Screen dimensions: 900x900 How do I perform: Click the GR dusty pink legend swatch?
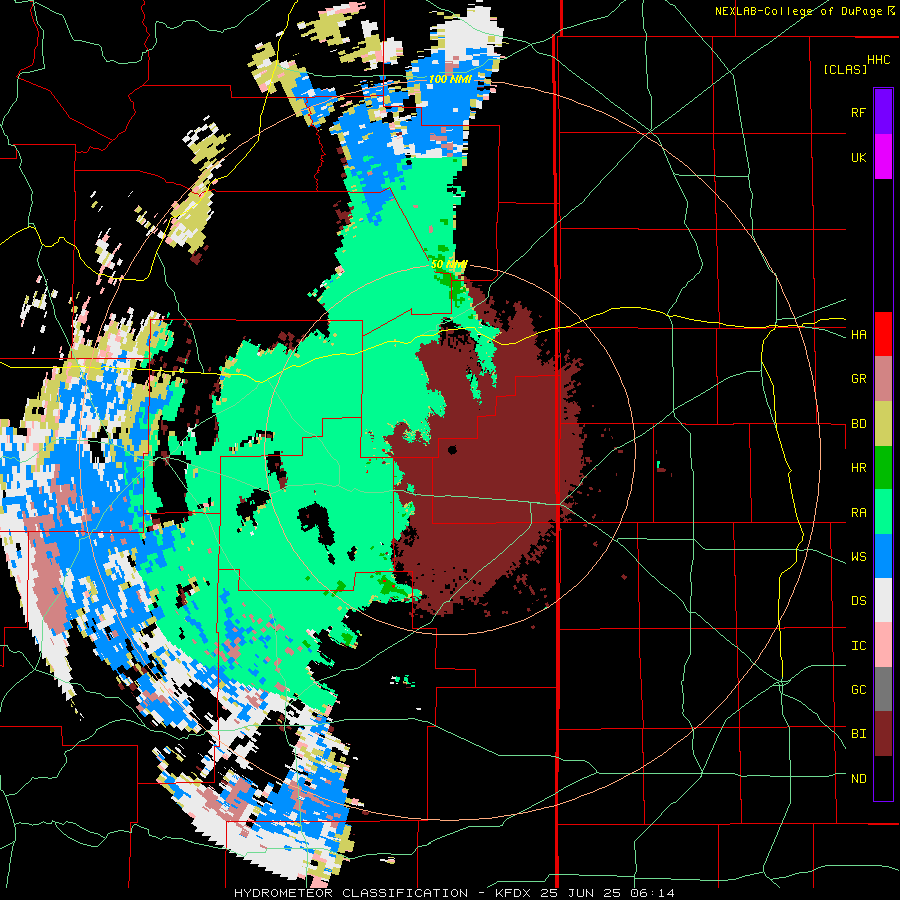pos(883,379)
